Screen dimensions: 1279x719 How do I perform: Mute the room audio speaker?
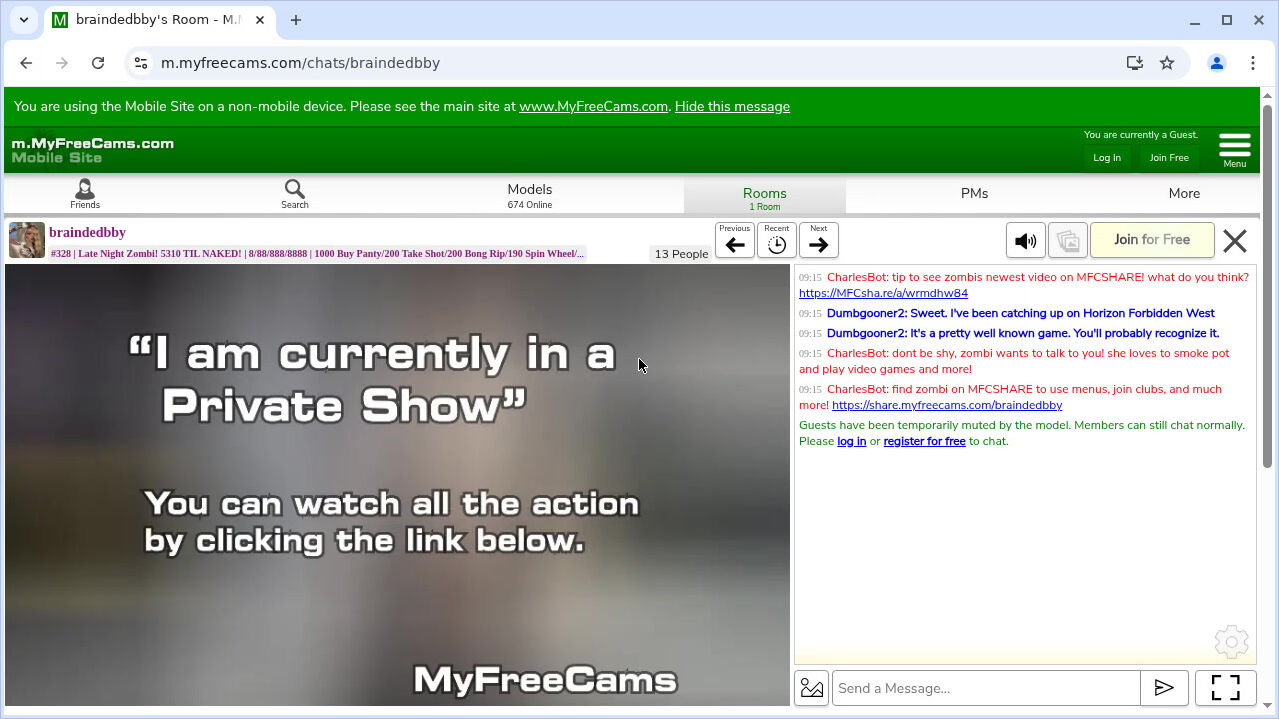[1025, 241]
